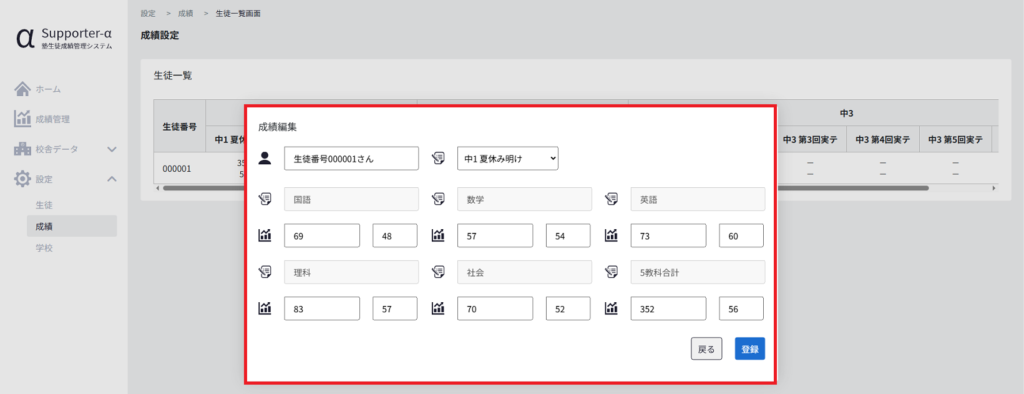Click the 社会 subject field
This screenshot has height=394, width=1024.
coord(524,272)
